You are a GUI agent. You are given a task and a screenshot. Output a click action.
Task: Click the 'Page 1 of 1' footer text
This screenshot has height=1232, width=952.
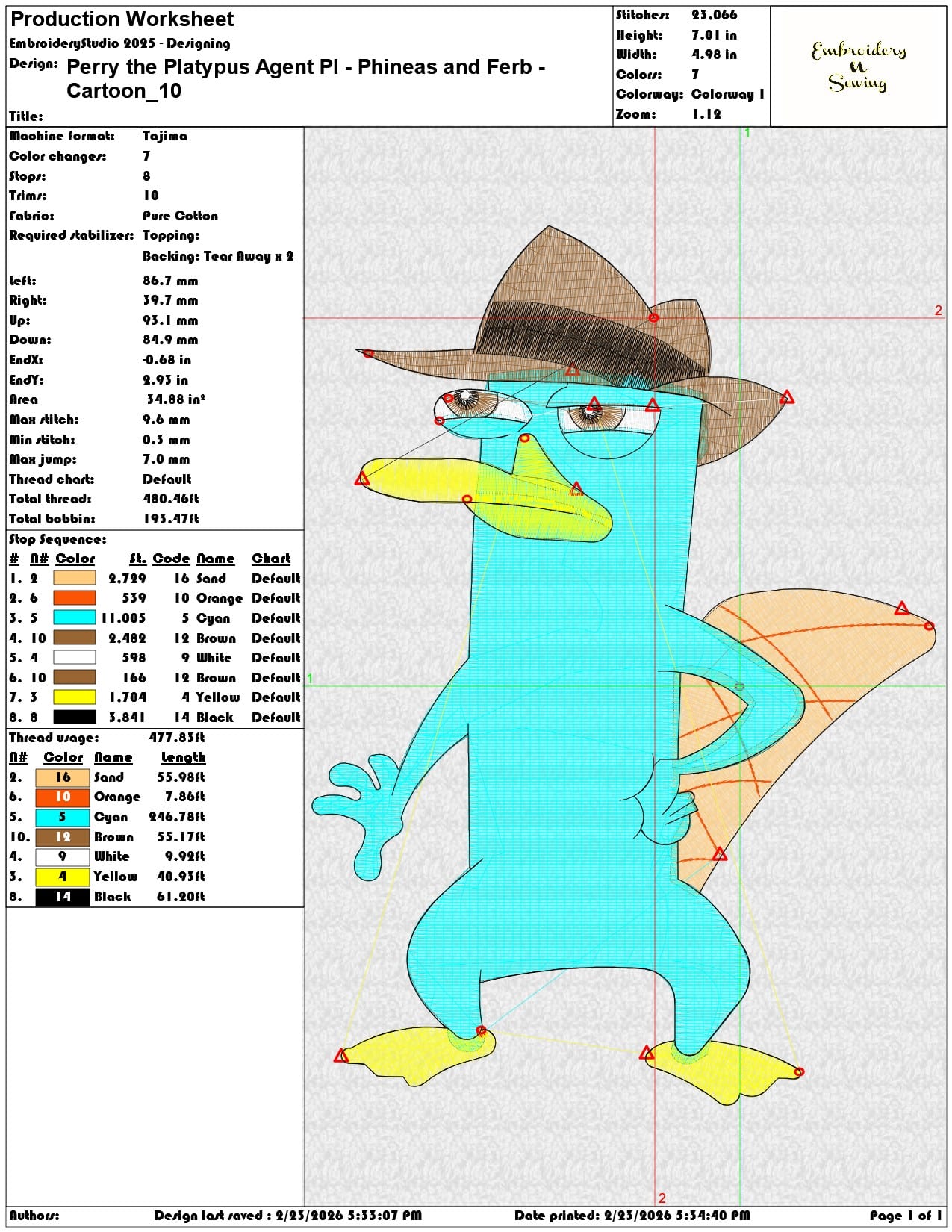pos(906,1216)
